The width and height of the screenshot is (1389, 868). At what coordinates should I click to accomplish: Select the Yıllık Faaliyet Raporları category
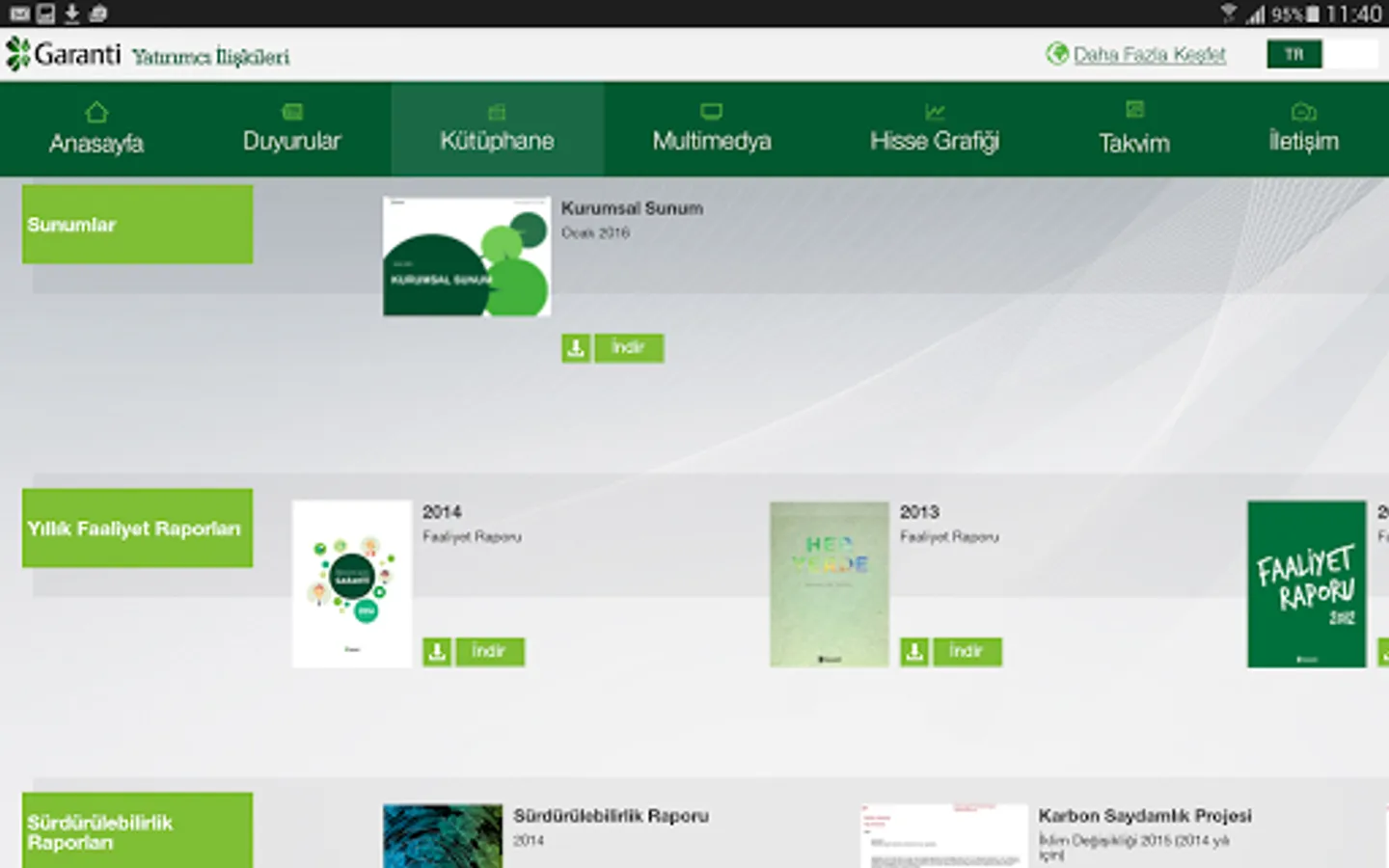pyautogui.click(x=138, y=529)
